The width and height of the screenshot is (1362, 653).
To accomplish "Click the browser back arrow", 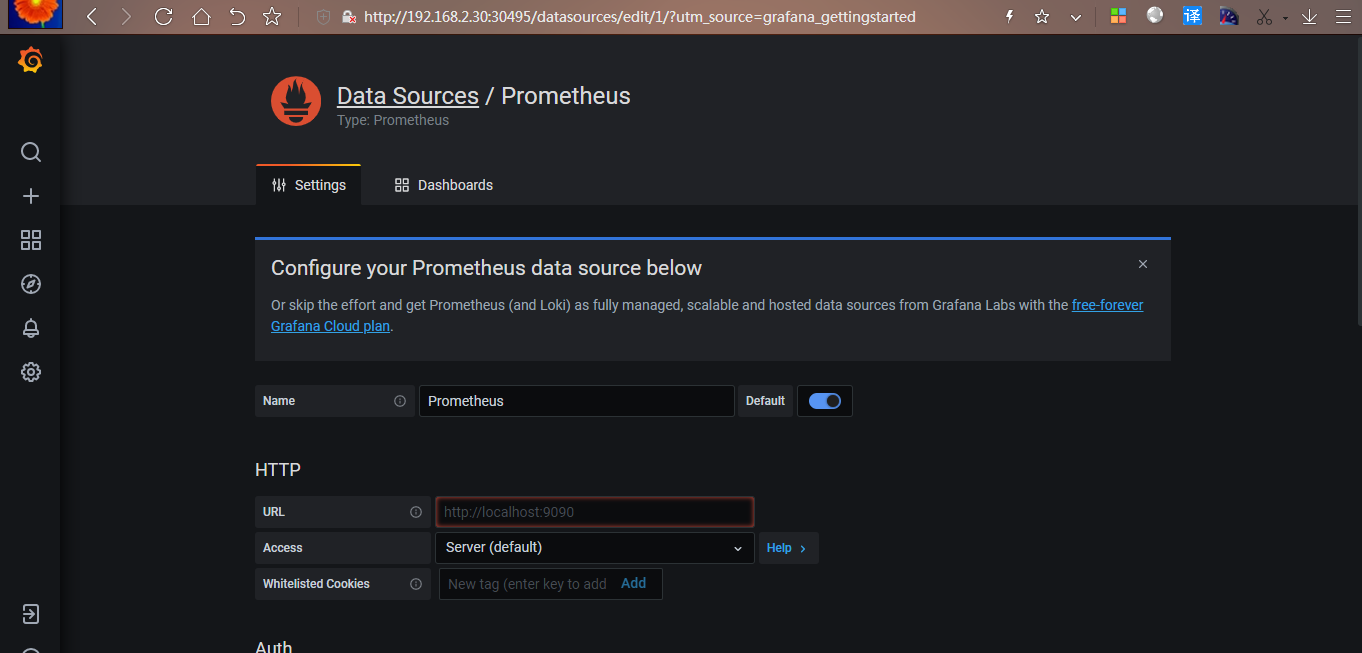I will (91, 16).
